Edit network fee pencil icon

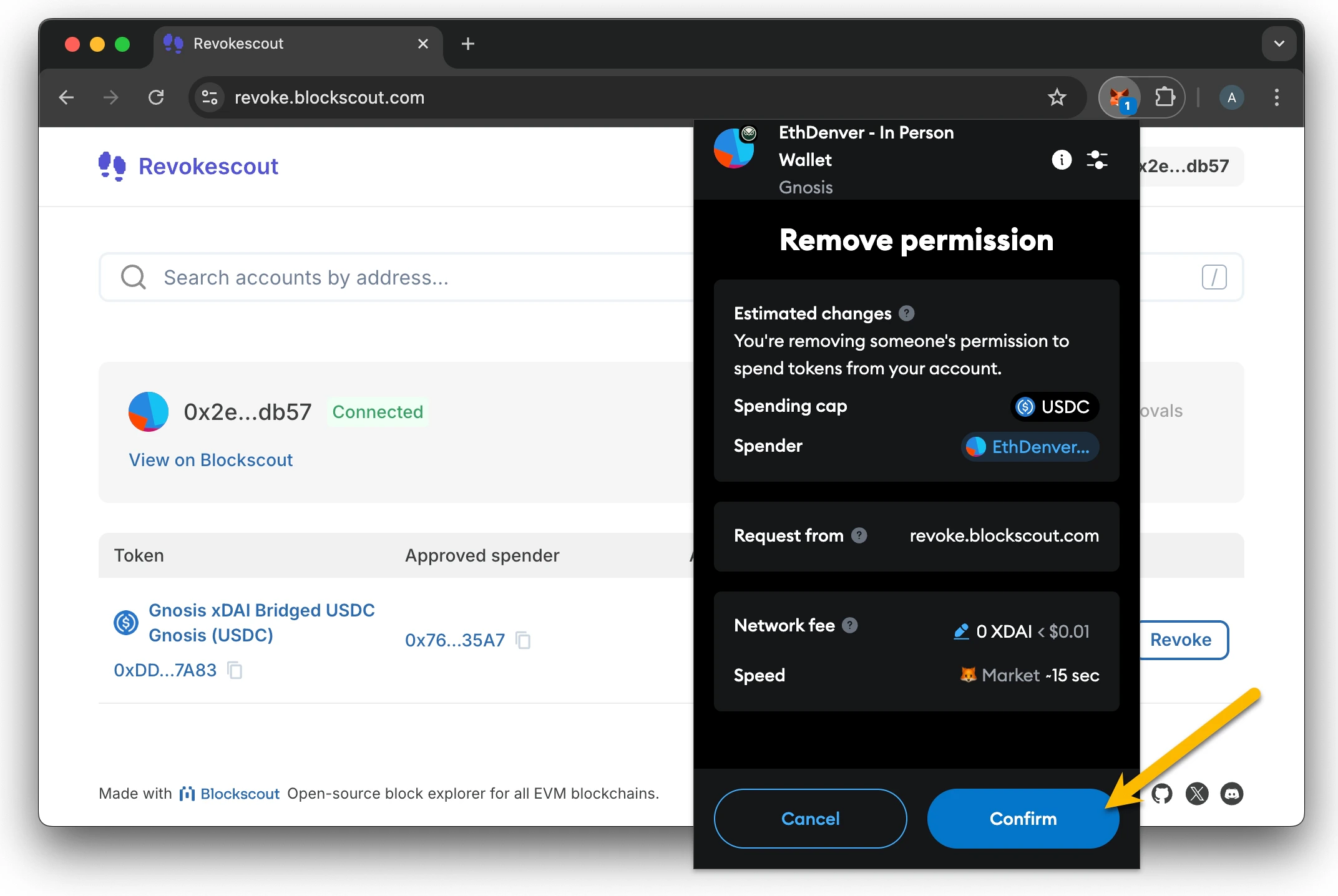click(961, 631)
